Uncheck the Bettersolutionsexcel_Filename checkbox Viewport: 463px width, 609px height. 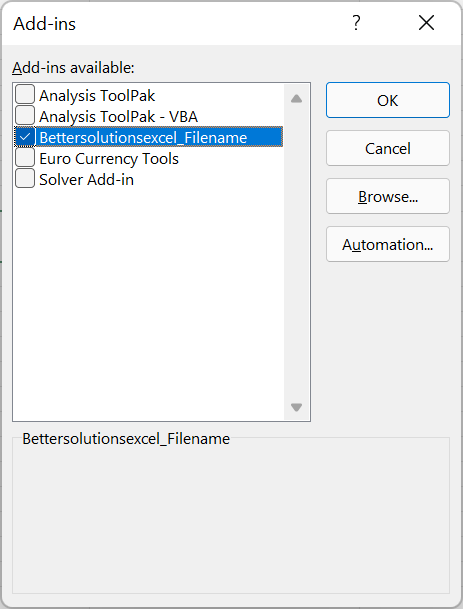tap(25, 137)
